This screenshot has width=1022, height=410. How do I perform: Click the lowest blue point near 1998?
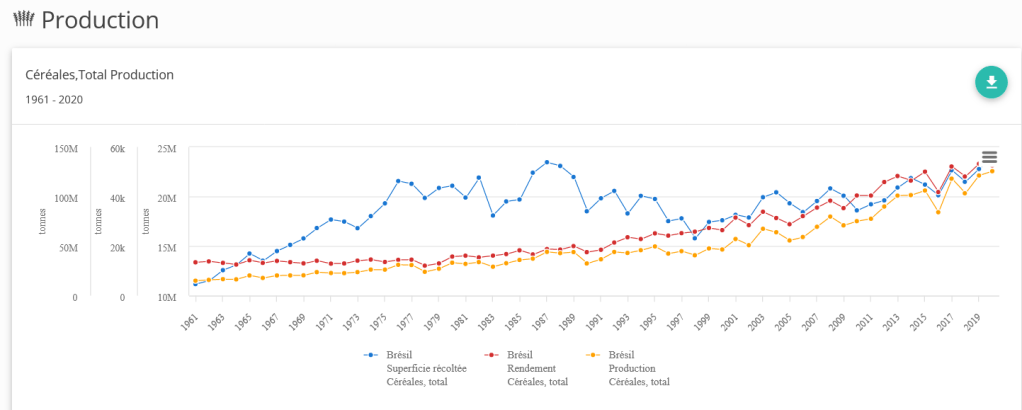[695, 238]
